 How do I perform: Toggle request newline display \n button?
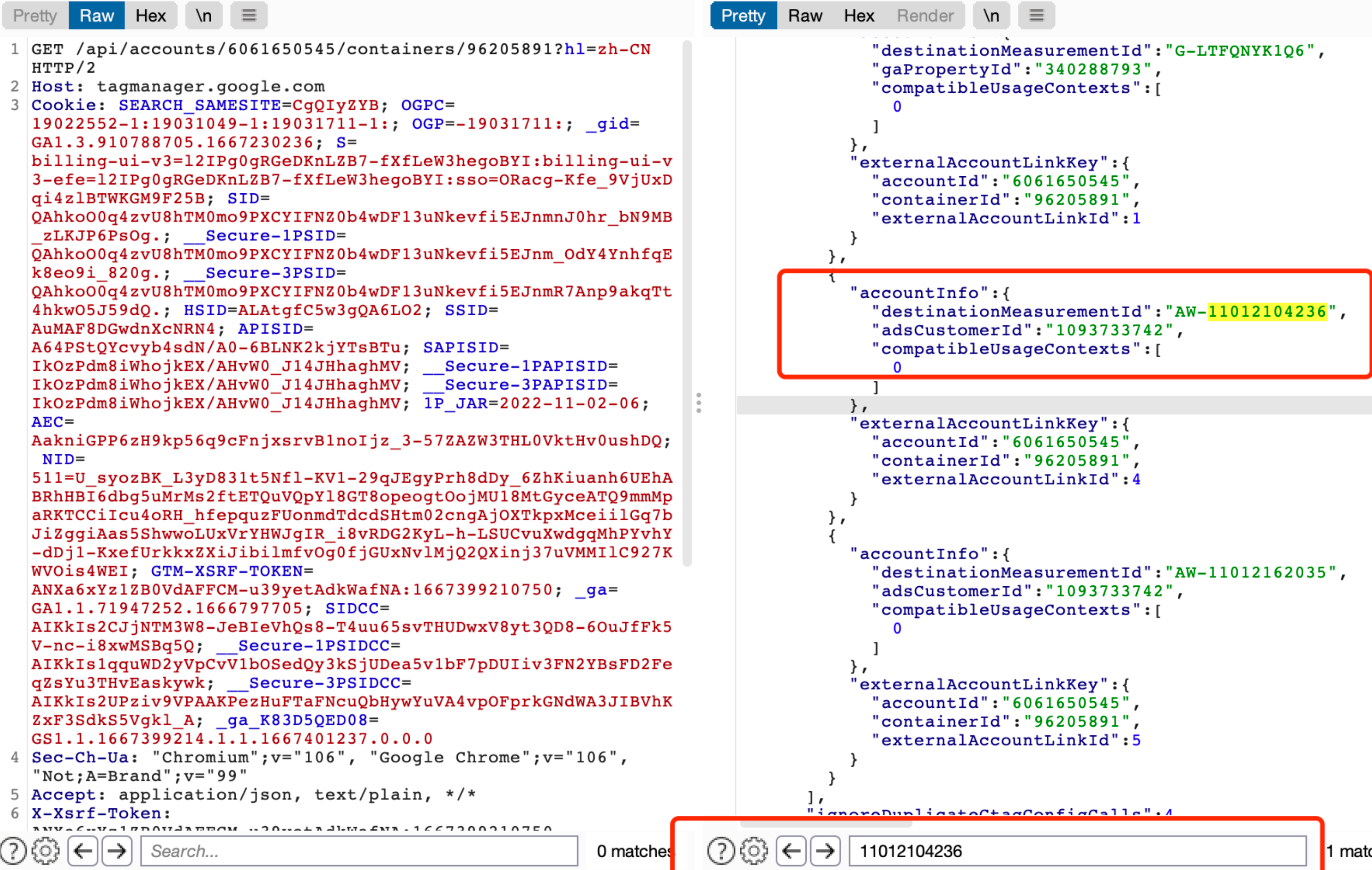tap(203, 16)
